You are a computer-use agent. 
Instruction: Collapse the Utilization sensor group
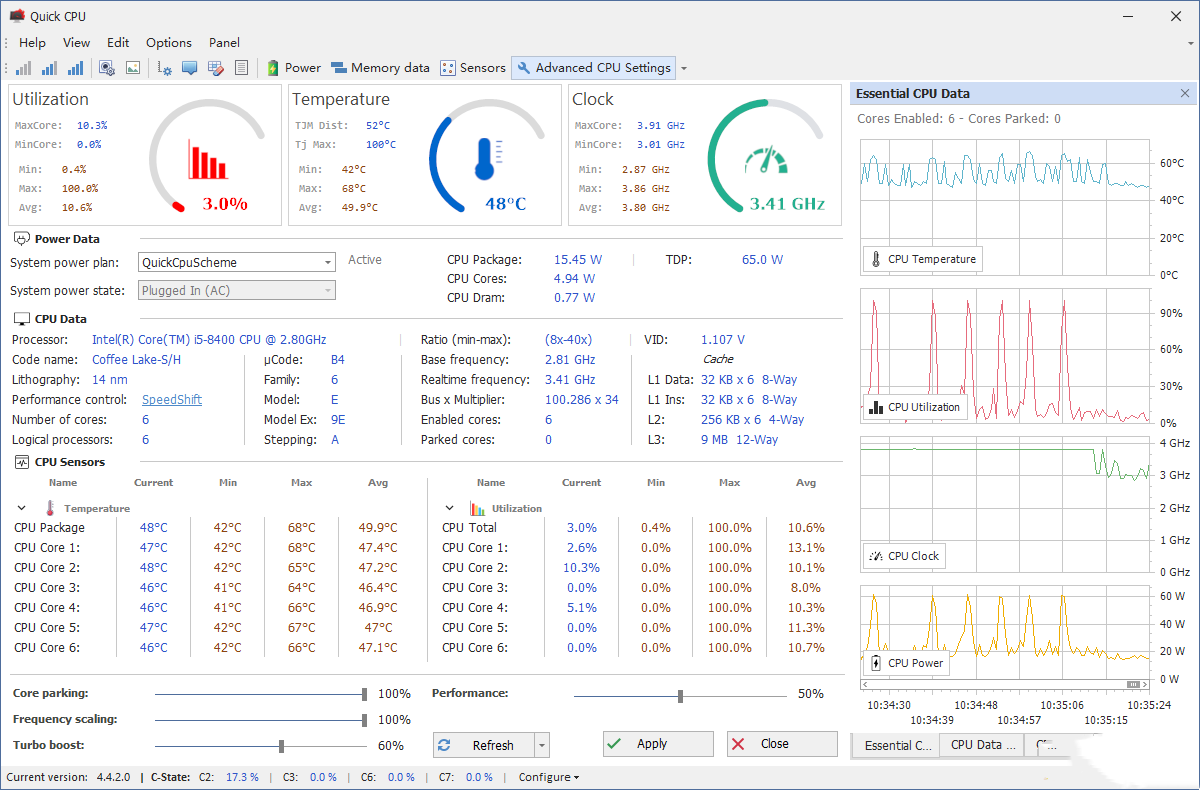(x=449, y=507)
